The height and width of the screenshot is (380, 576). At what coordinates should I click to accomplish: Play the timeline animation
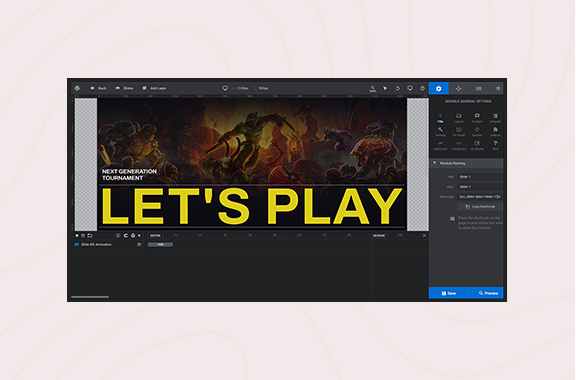(139, 236)
